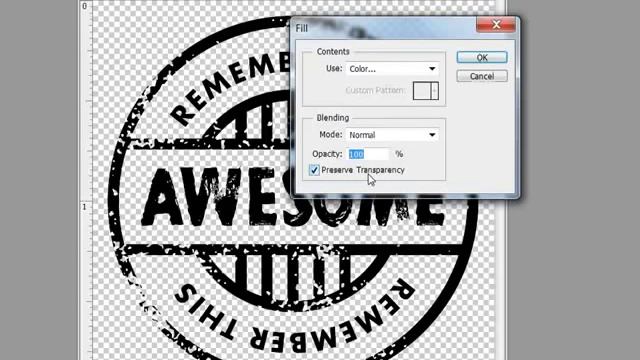Image resolution: width=640 pixels, height=360 pixels.
Task: Close the Fill dialog window
Action: (x=496, y=25)
